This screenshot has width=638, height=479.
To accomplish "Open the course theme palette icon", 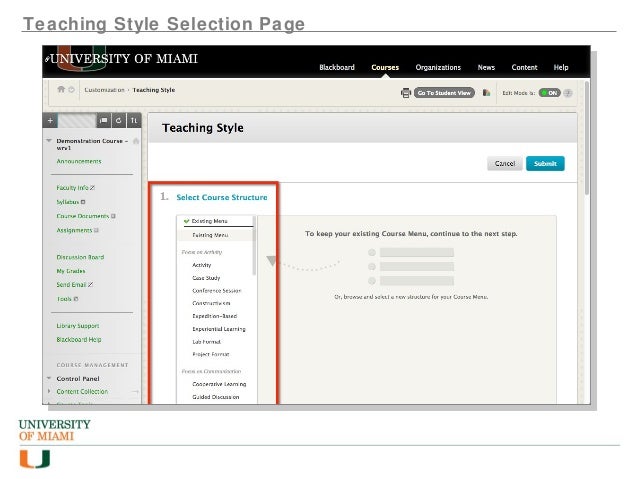I will [x=486, y=93].
